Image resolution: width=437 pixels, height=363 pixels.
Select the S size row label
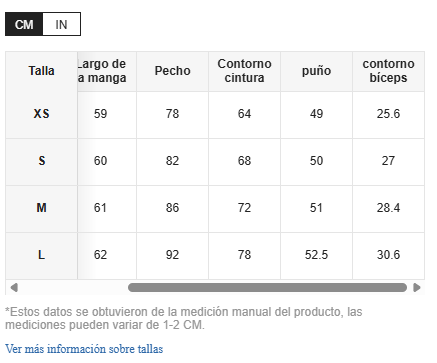[x=41, y=161]
